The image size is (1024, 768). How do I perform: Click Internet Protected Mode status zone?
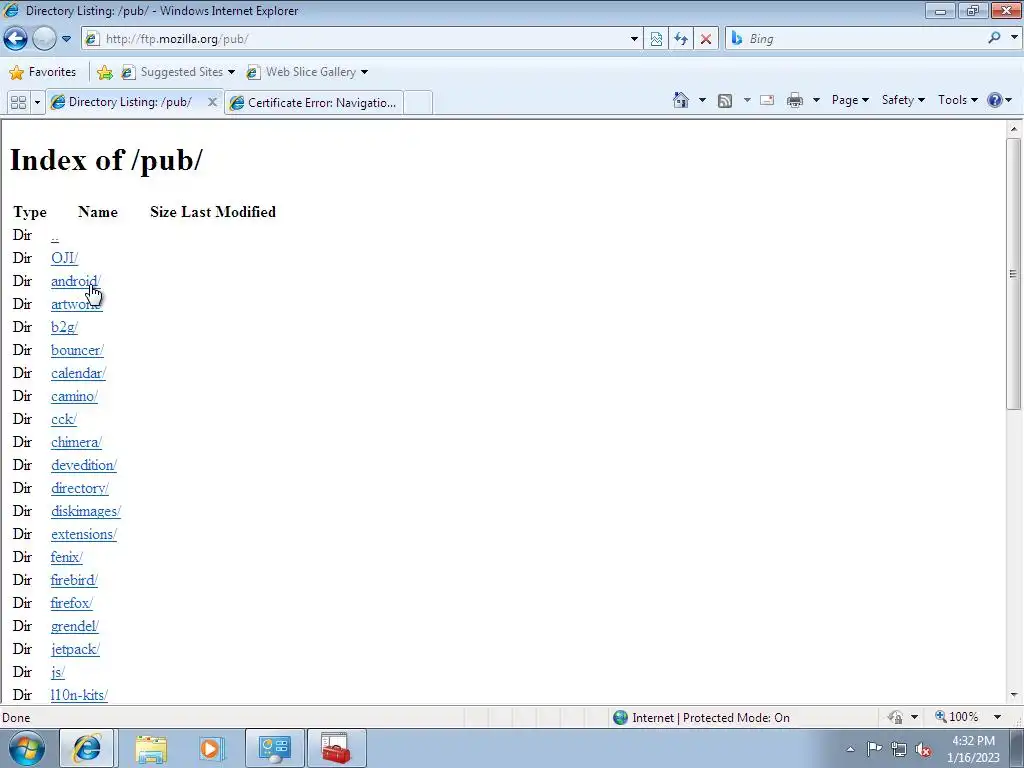(701, 718)
